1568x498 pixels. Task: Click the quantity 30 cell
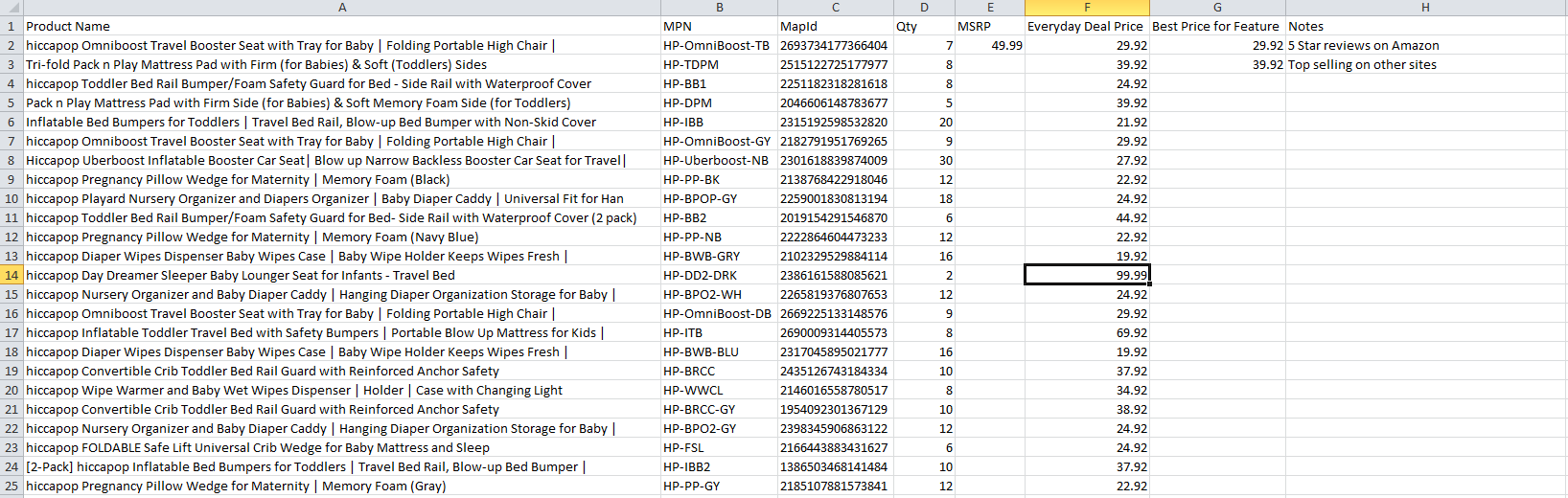924,160
